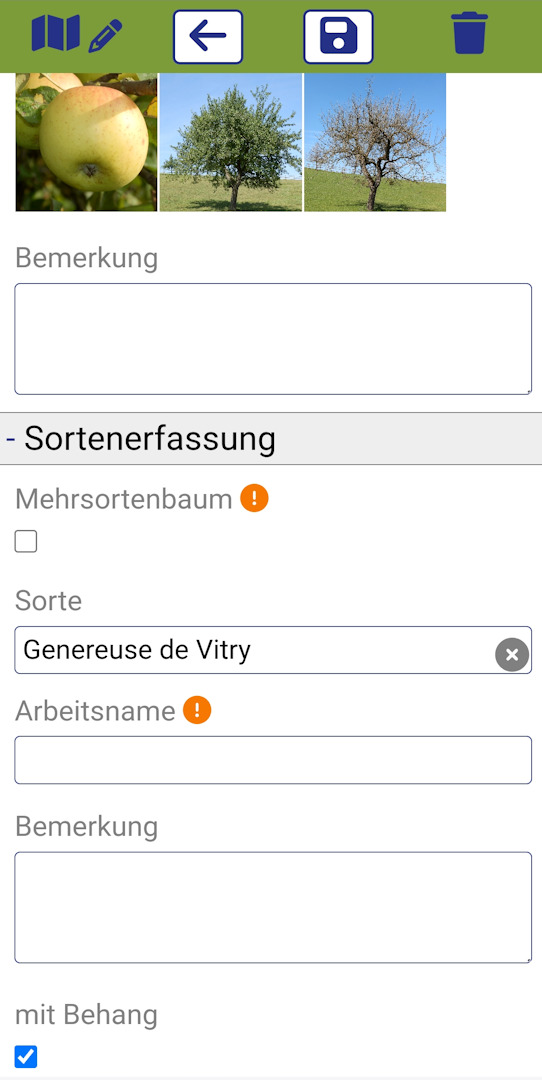Screen dimensions: 542x1080
Task: Show info for Arbeitsname warning icon
Action: click(197, 710)
